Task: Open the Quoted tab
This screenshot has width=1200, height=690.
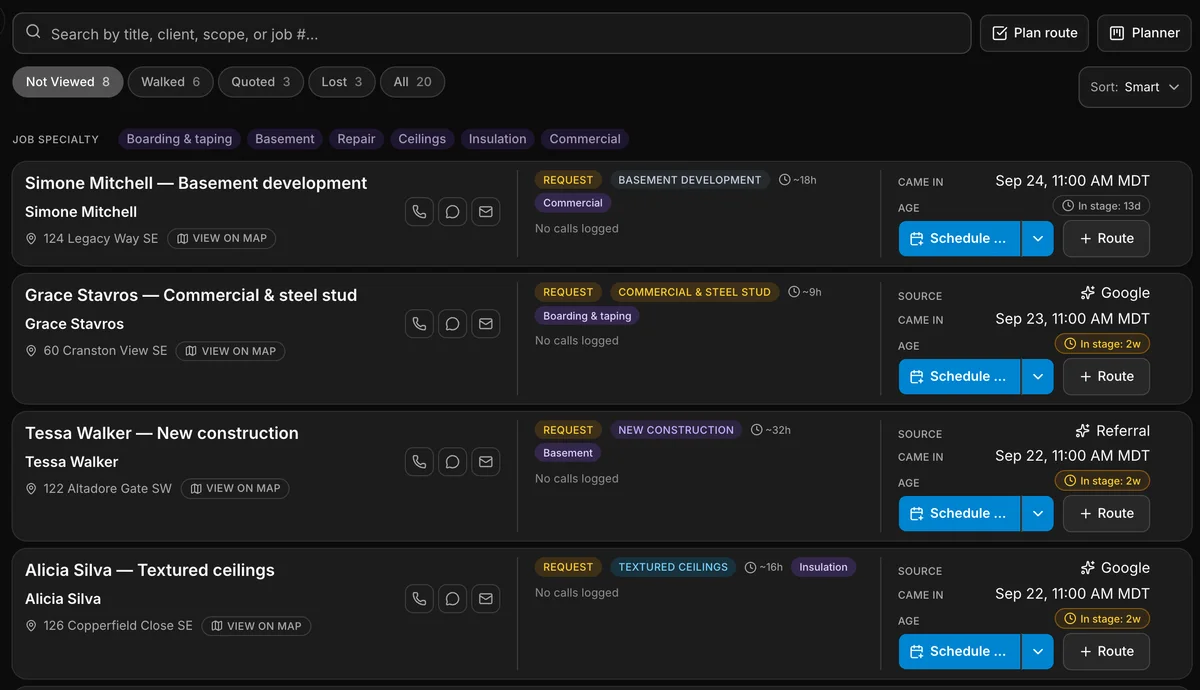Action: click(261, 82)
